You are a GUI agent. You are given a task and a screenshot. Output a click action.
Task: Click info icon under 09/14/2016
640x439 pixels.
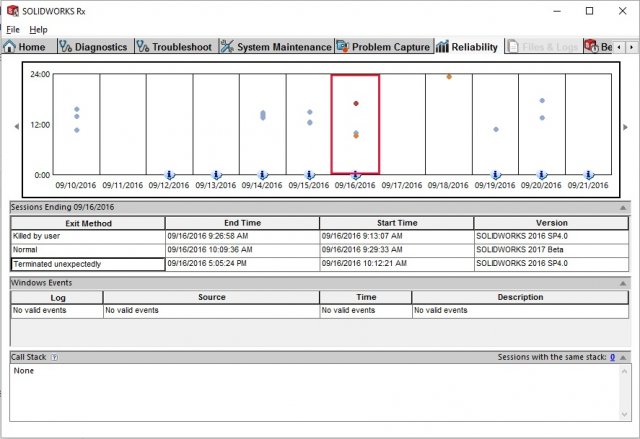[262, 175]
